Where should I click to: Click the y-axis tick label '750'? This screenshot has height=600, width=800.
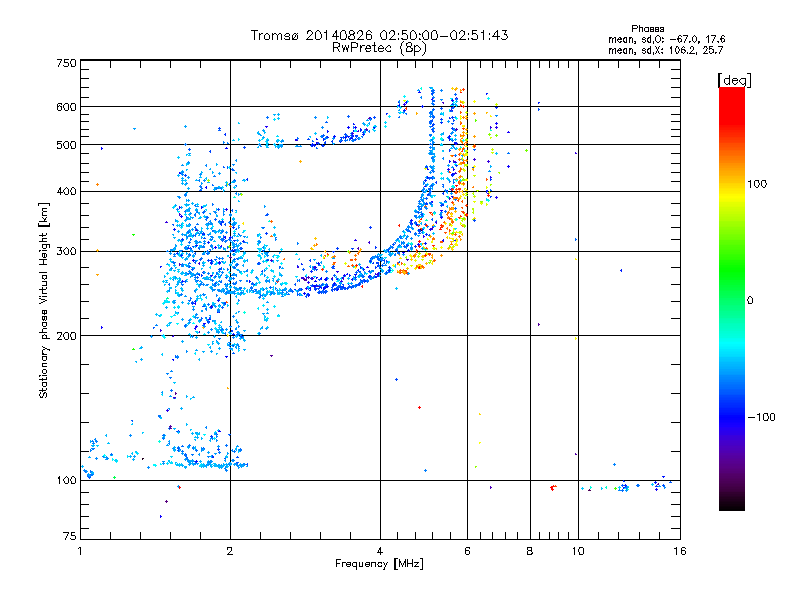[66, 63]
